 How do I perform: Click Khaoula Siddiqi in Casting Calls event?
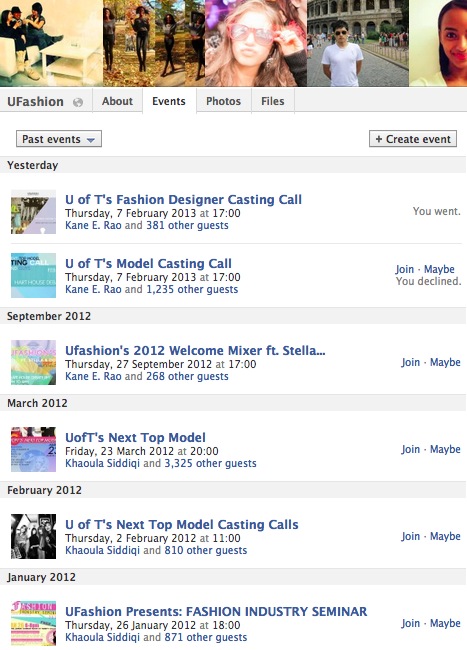point(102,551)
